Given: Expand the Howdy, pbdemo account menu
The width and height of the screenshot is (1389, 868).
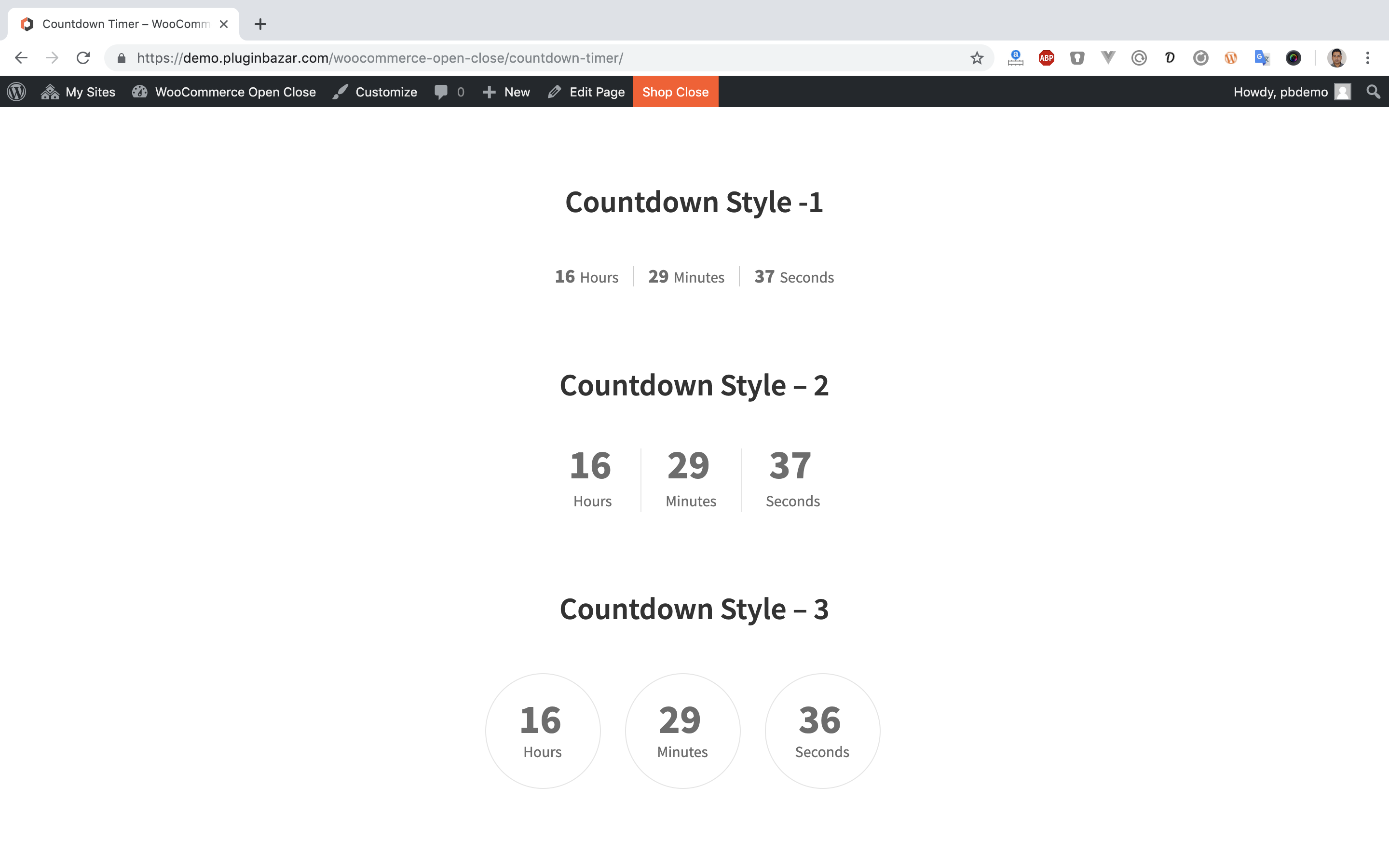Looking at the screenshot, I should pos(1292,92).
